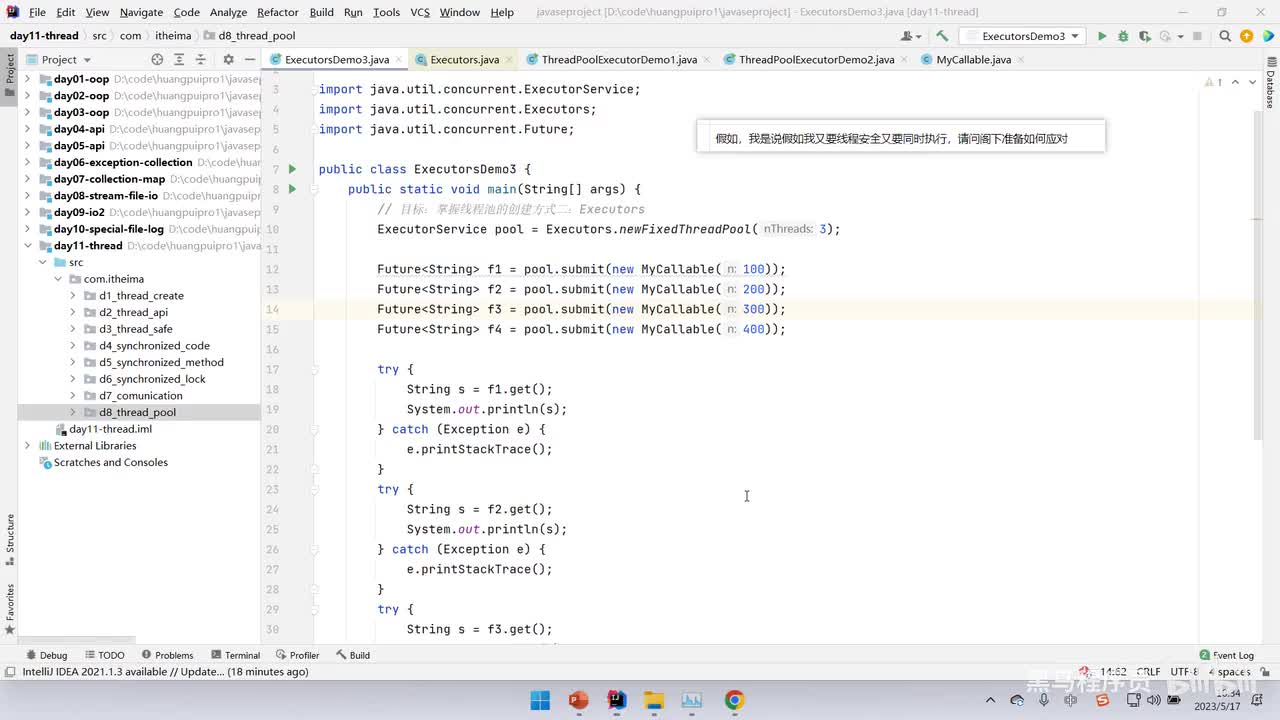Viewport: 1280px width, 720px height.
Task: Open the Navigate menu
Action: pyautogui.click(x=141, y=12)
